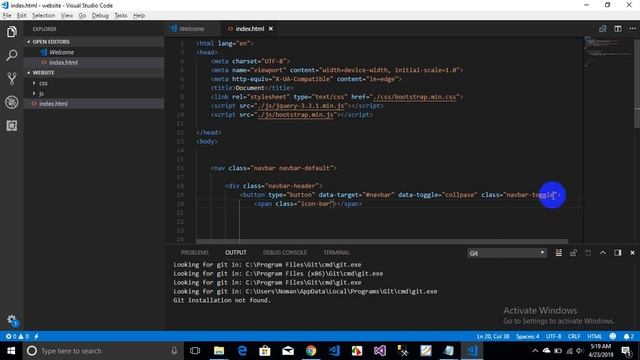The height and width of the screenshot is (360, 640).
Task: Open the Manage gear menu
Action: tap(12, 320)
